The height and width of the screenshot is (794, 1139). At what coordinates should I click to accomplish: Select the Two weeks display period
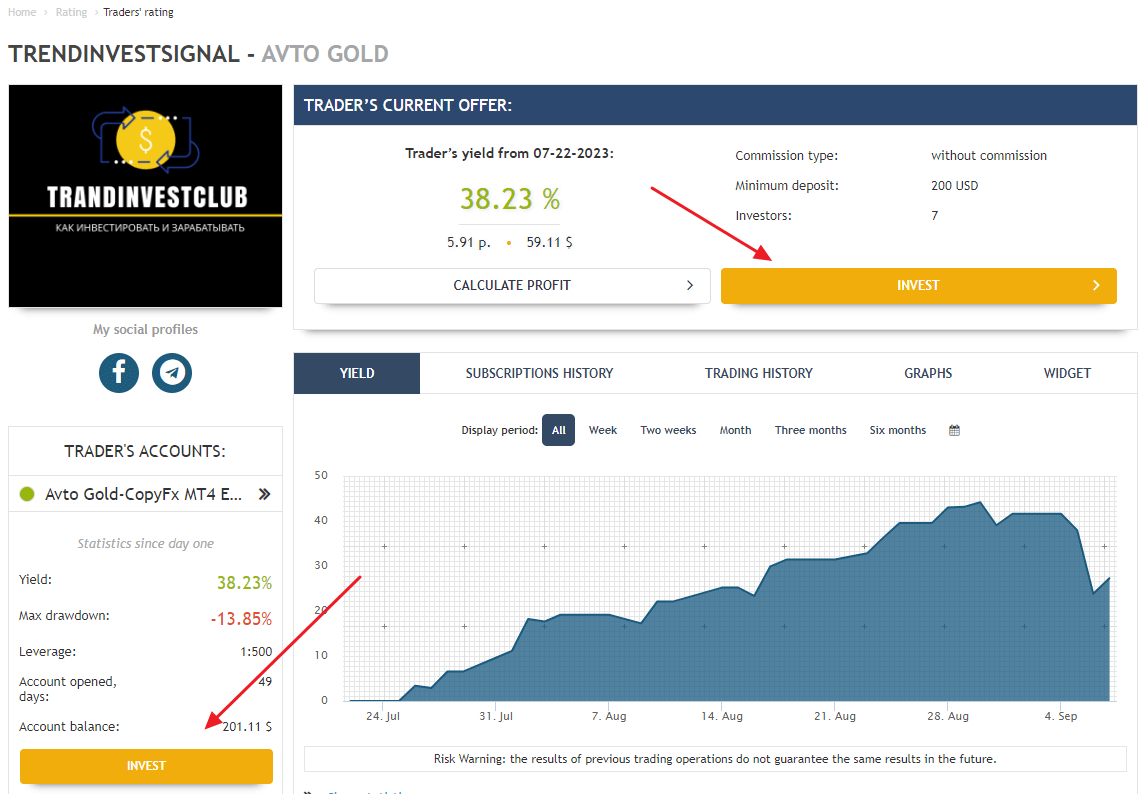pyautogui.click(x=668, y=430)
